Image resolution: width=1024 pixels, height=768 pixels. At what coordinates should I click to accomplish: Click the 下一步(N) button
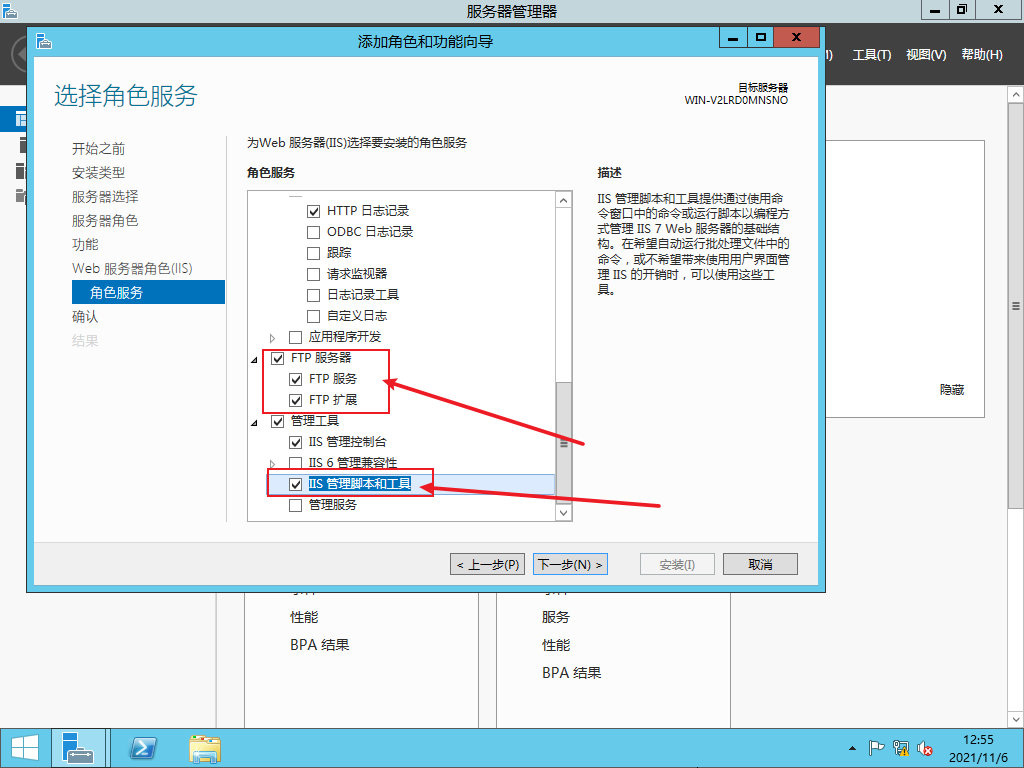point(570,564)
